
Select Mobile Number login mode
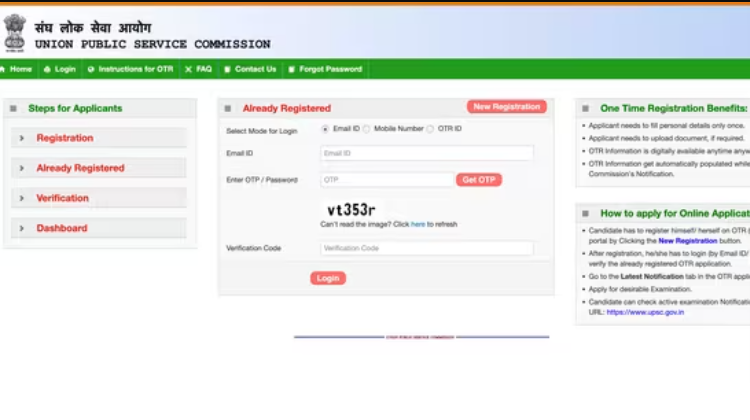(x=366, y=129)
